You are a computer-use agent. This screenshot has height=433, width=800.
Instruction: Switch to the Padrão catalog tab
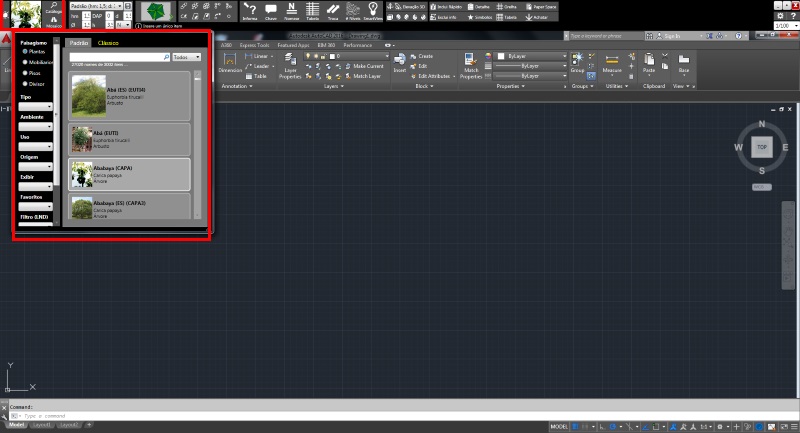(79, 43)
